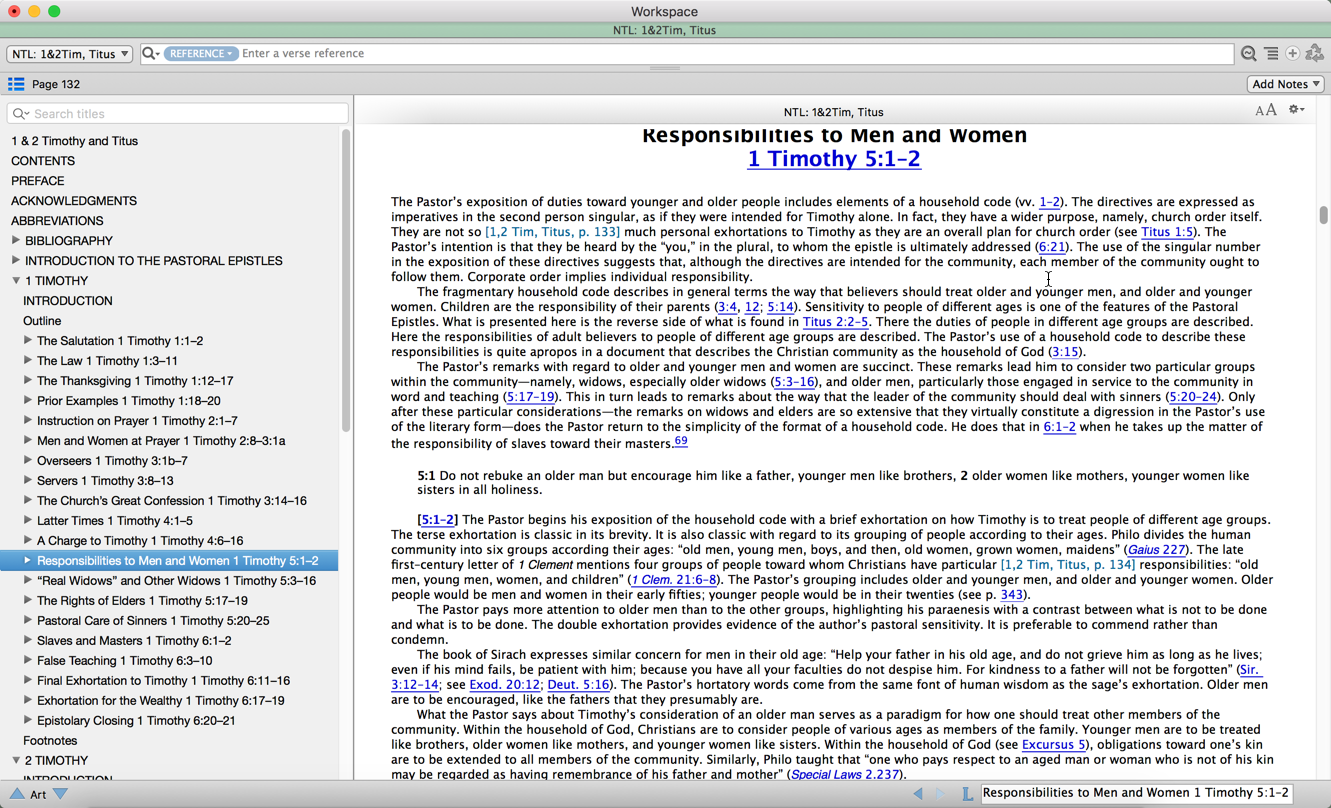1331x808 pixels.
Task: Expand INTRODUCTION TO THE PASTORAL EPISTLES
Action: (16, 260)
